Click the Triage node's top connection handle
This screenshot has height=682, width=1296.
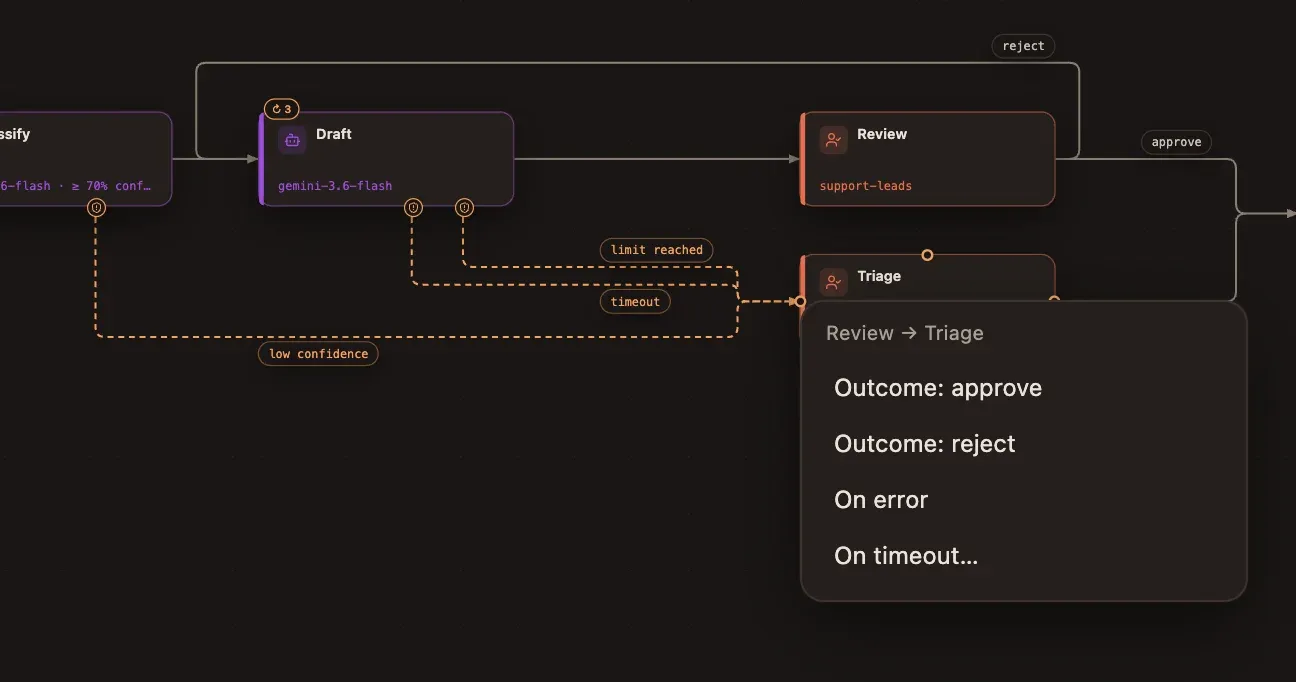(x=927, y=255)
